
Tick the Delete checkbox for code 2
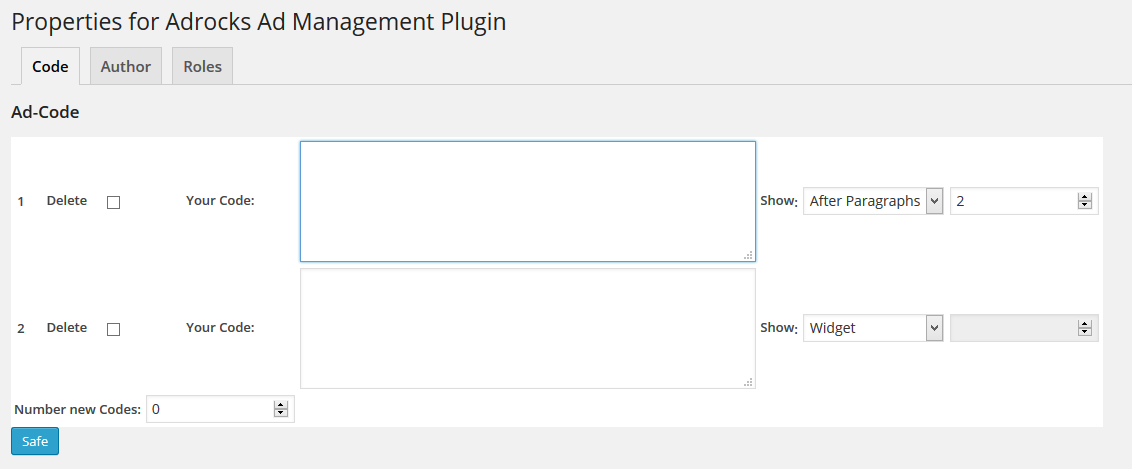tap(113, 329)
